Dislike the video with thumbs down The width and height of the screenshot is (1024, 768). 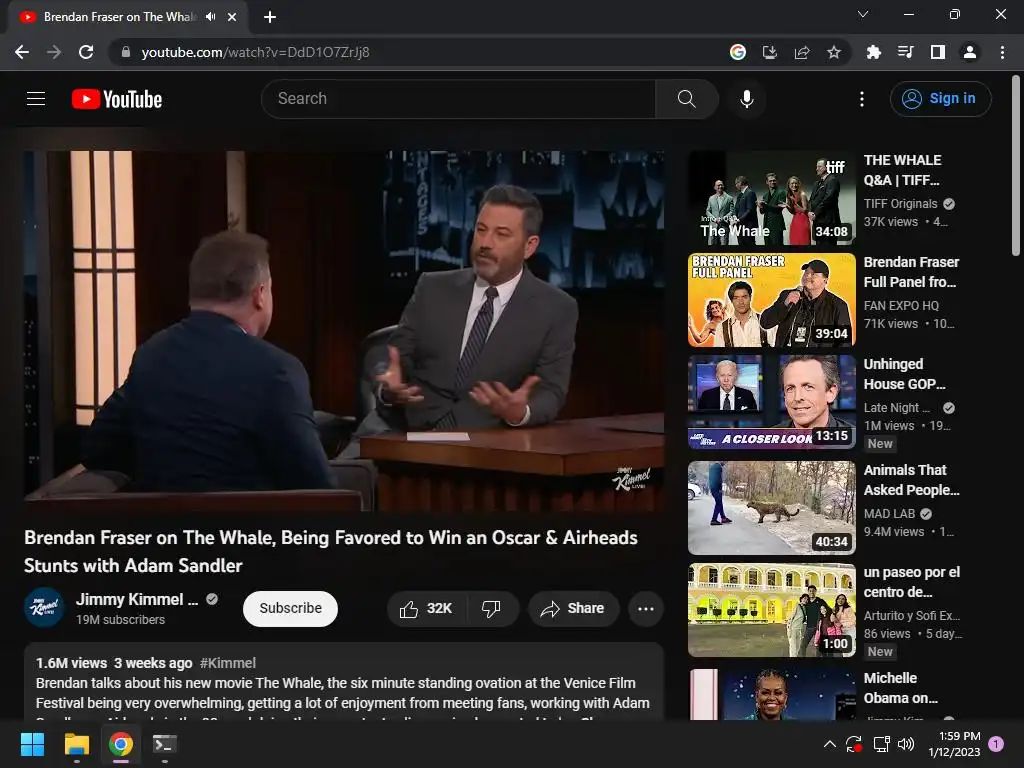coord(492,609)
